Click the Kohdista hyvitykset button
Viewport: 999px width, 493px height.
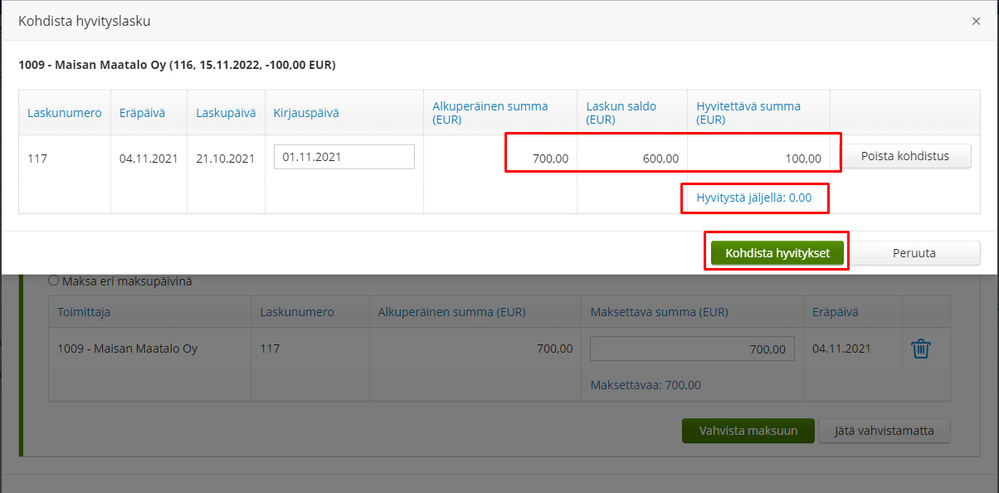point(777,253)
